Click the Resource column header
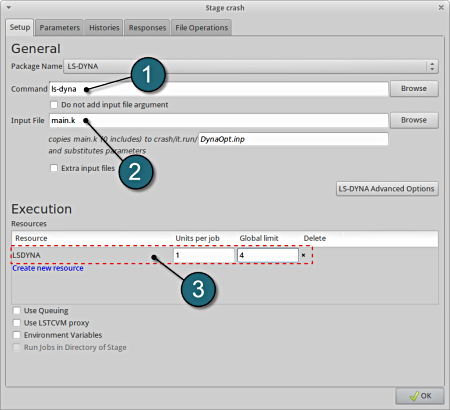This screenshot has width=450, height=410. click(31, 238)
